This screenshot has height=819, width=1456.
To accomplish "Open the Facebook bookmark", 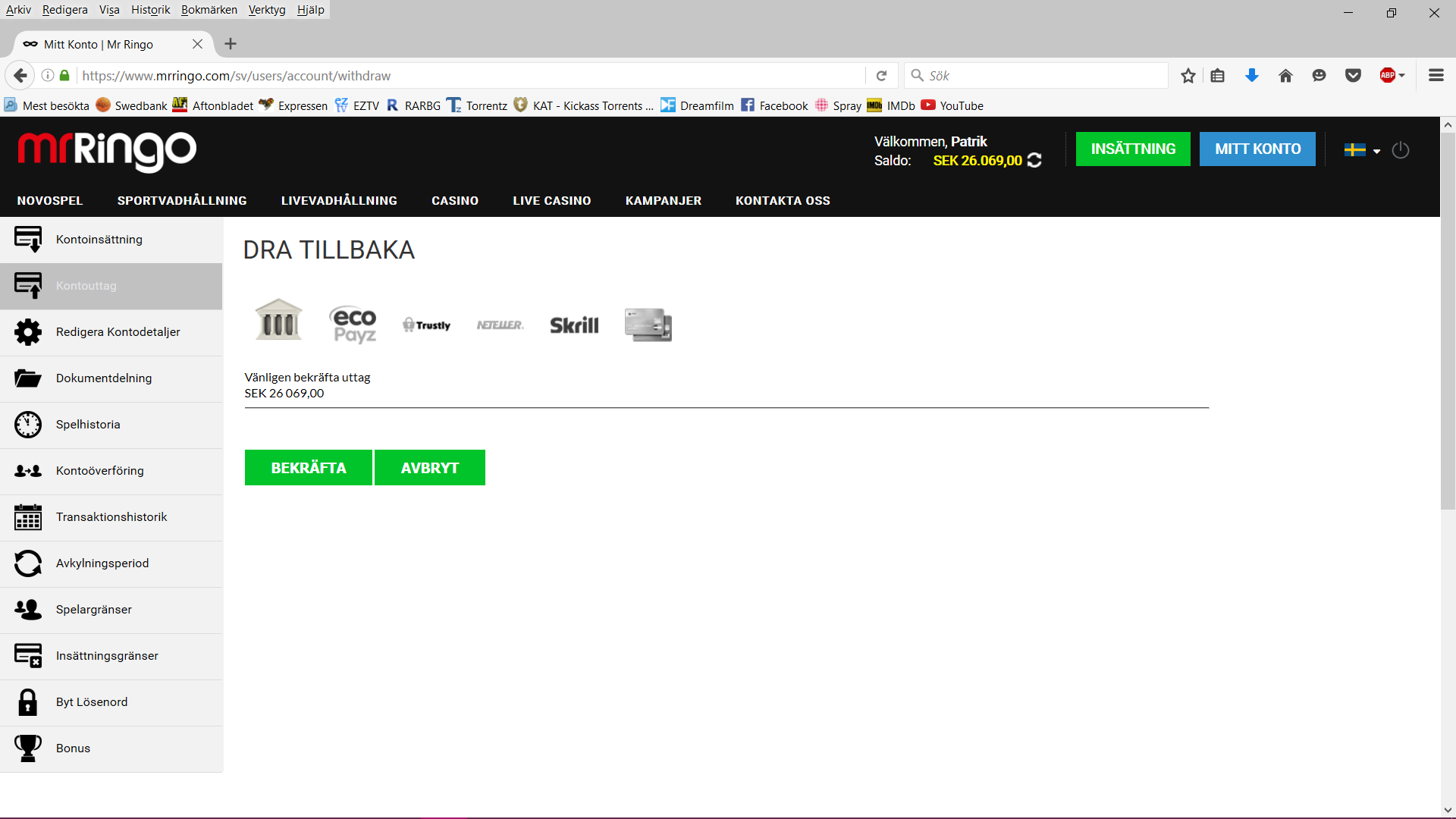I will [x=774, y=105].
